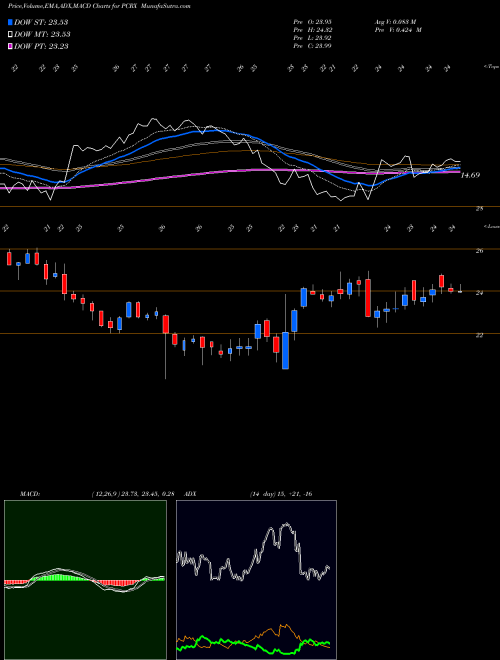The width and height of the screenshot is (500, 660).
Task: Select the 'DOW MT: 23.53' legend text
Action: click(42, 34)
